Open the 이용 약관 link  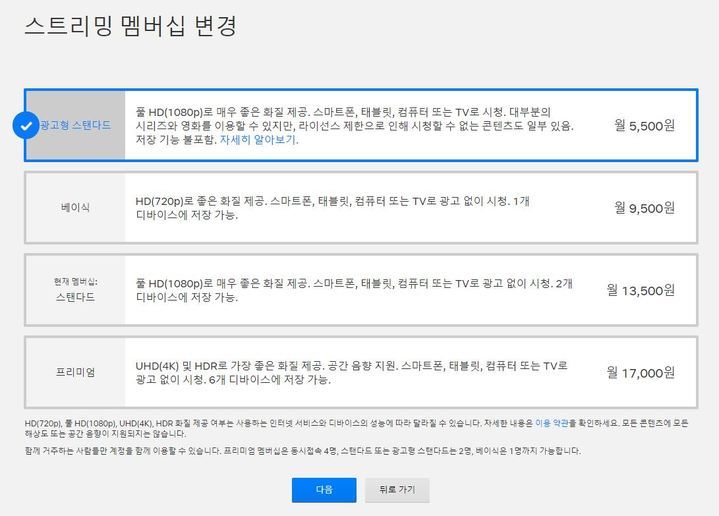[552, 424]
